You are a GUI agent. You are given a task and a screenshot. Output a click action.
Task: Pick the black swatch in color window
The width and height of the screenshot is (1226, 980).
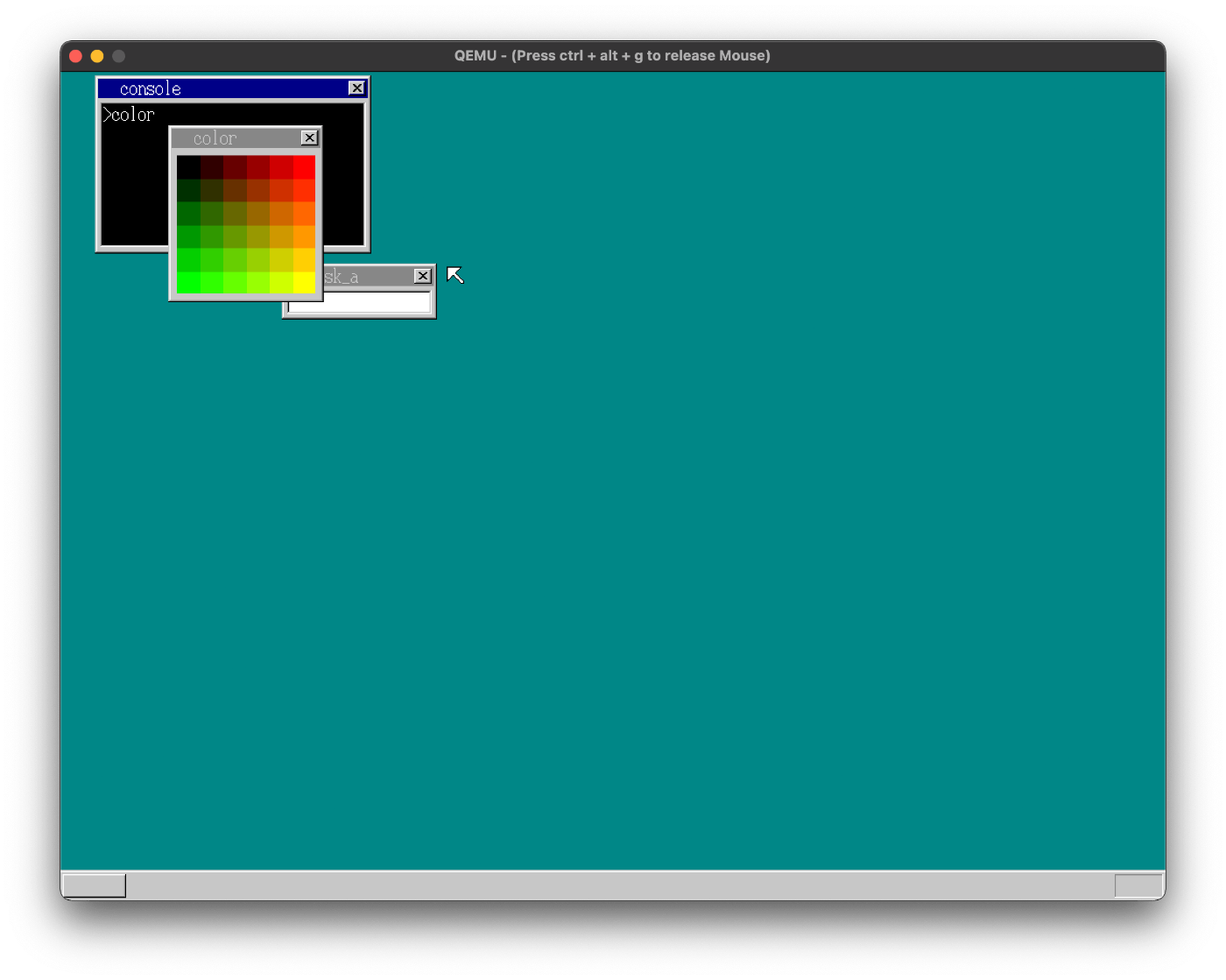[188, 167]
